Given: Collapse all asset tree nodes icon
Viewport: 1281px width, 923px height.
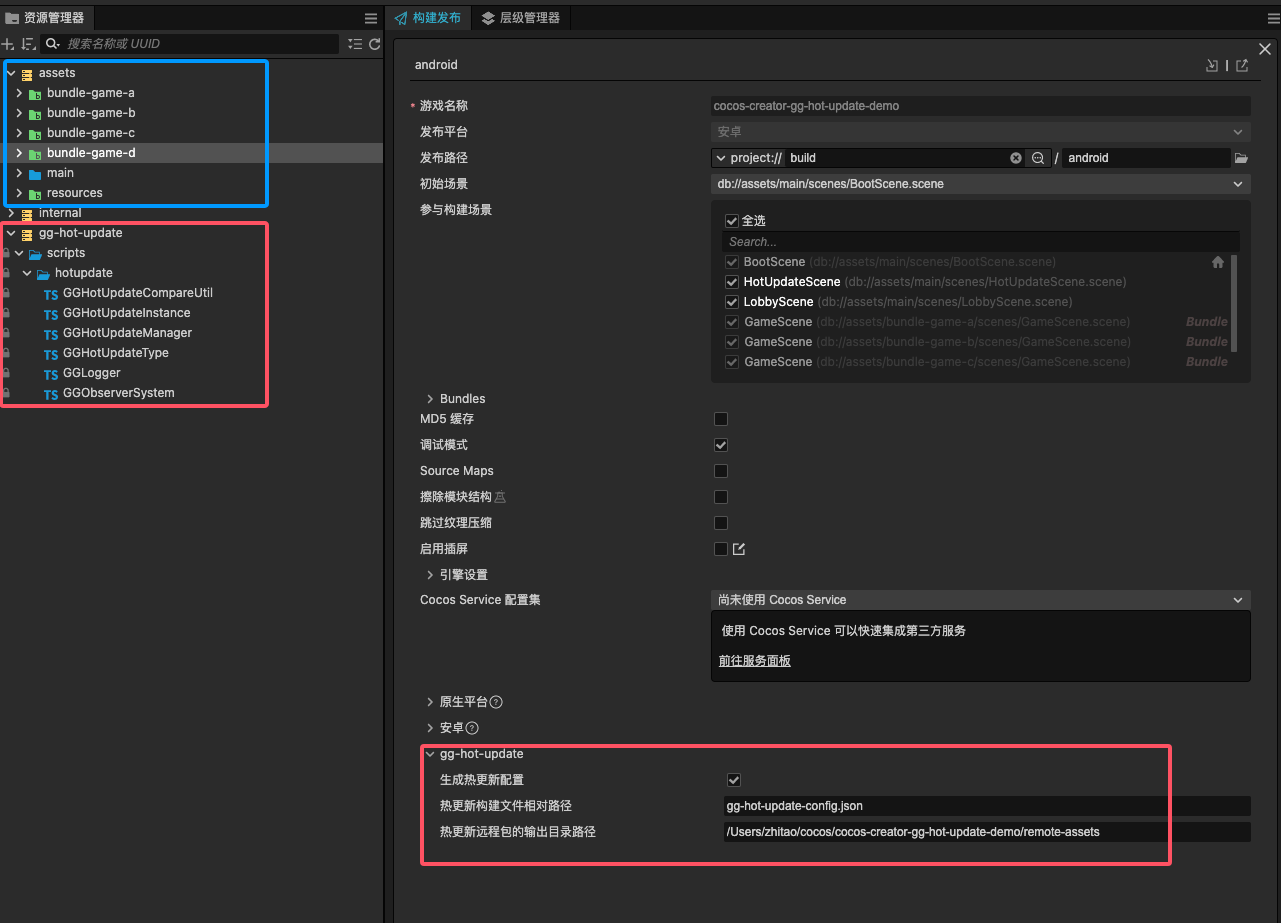Looking at the screenshot, I should [x=355, y=44].
